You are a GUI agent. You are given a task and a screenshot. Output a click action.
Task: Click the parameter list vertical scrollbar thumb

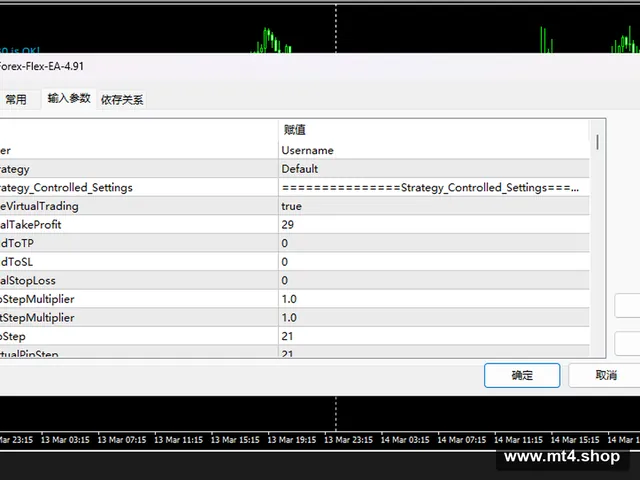[598, 142]
